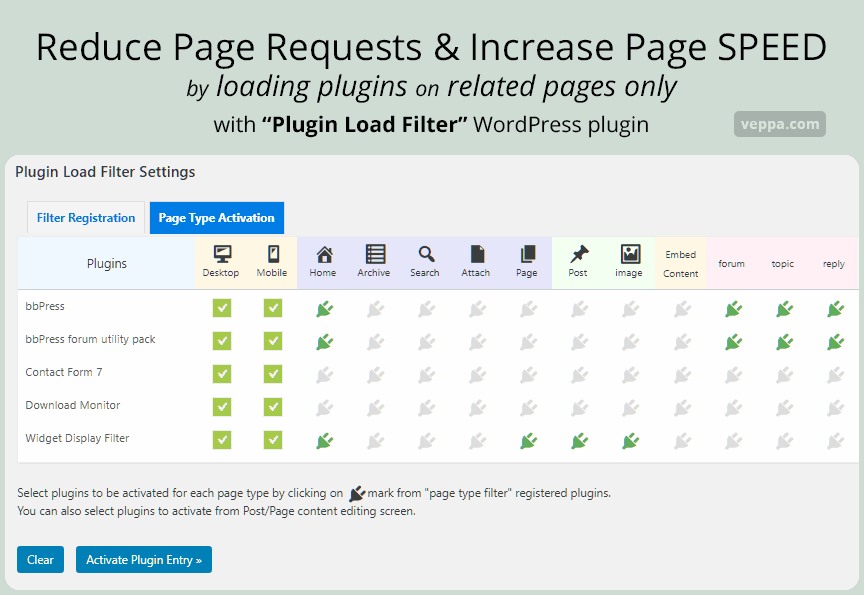Screen dimensions: 864x595
Task: Activate Contact Form 7 plug for topic
Action: pos(785,375)
